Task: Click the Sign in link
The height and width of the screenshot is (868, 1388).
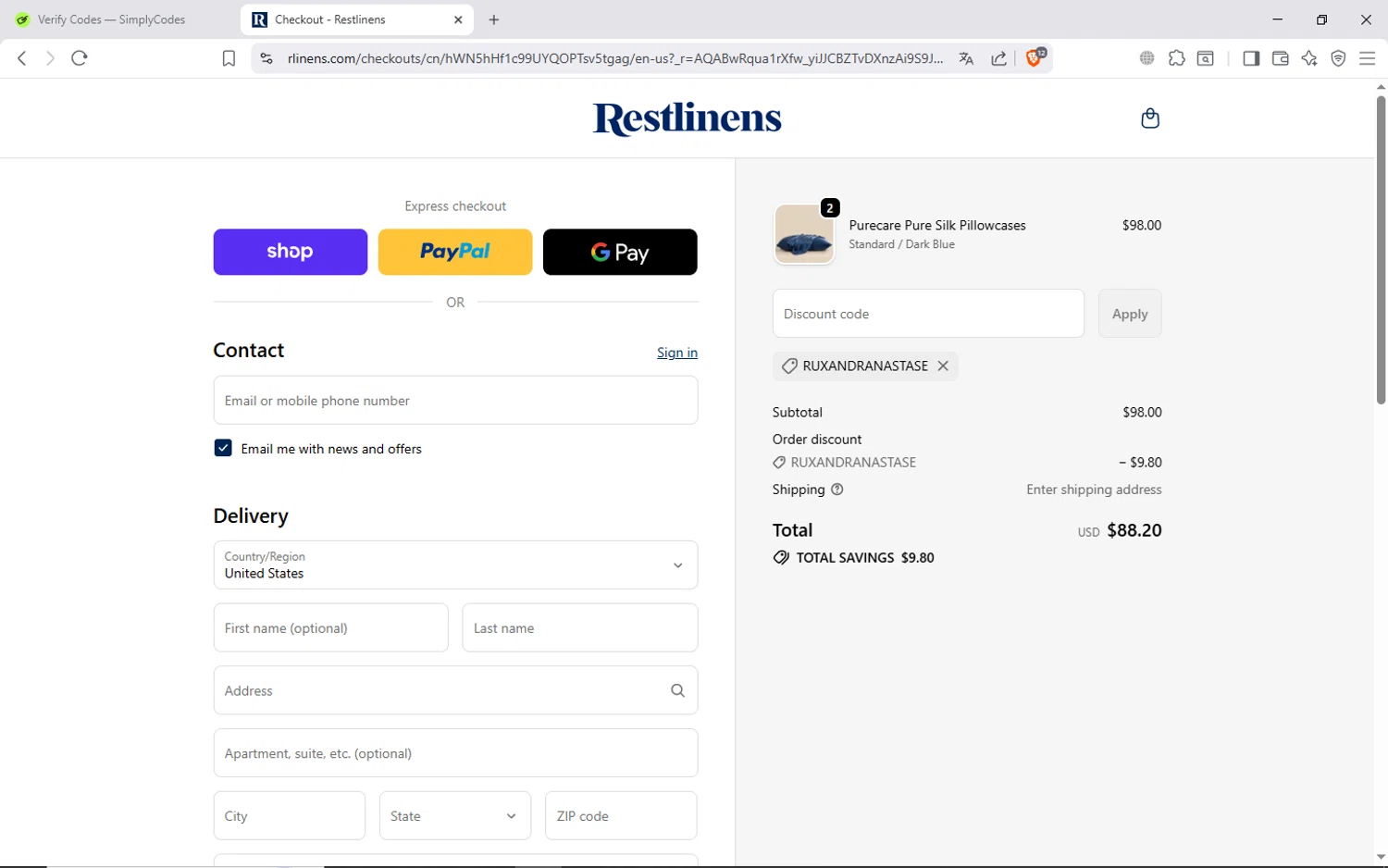Action: (x=677, y=353)
